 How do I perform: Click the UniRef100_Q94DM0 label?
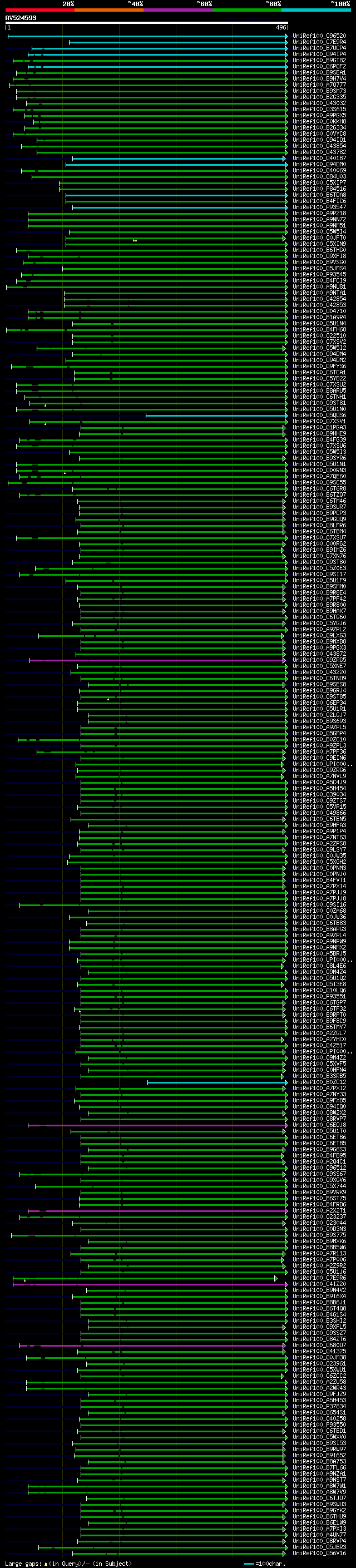click(319, 164)
